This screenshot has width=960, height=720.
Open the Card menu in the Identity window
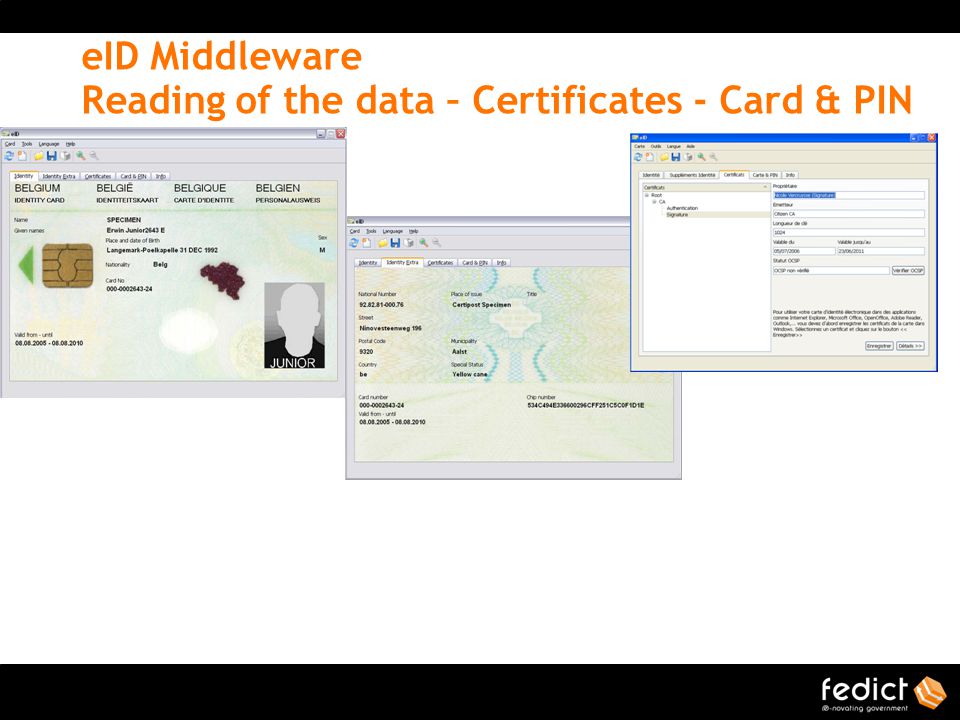[10, 144]
